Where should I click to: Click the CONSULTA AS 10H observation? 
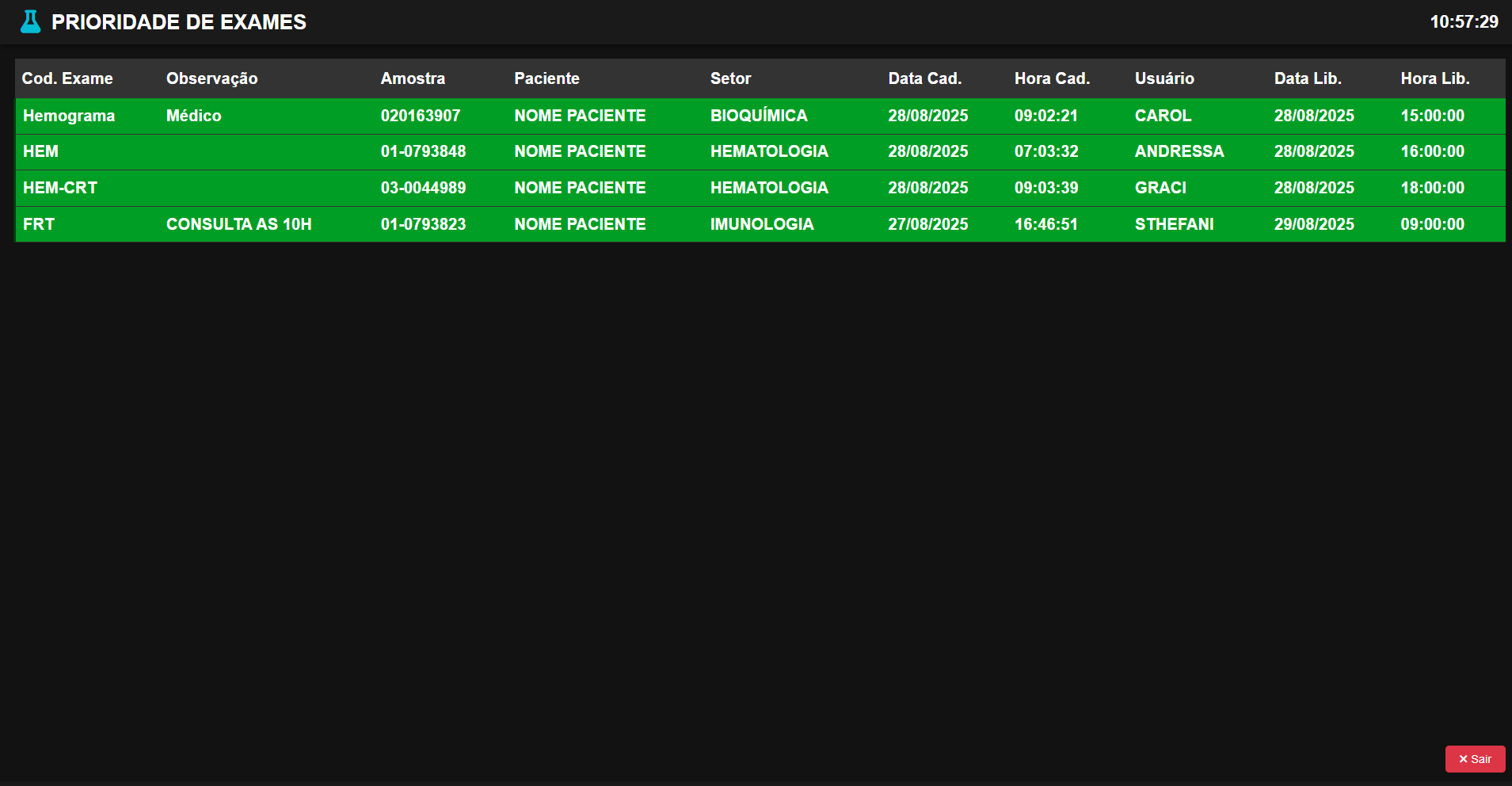[x=238, y=224]
